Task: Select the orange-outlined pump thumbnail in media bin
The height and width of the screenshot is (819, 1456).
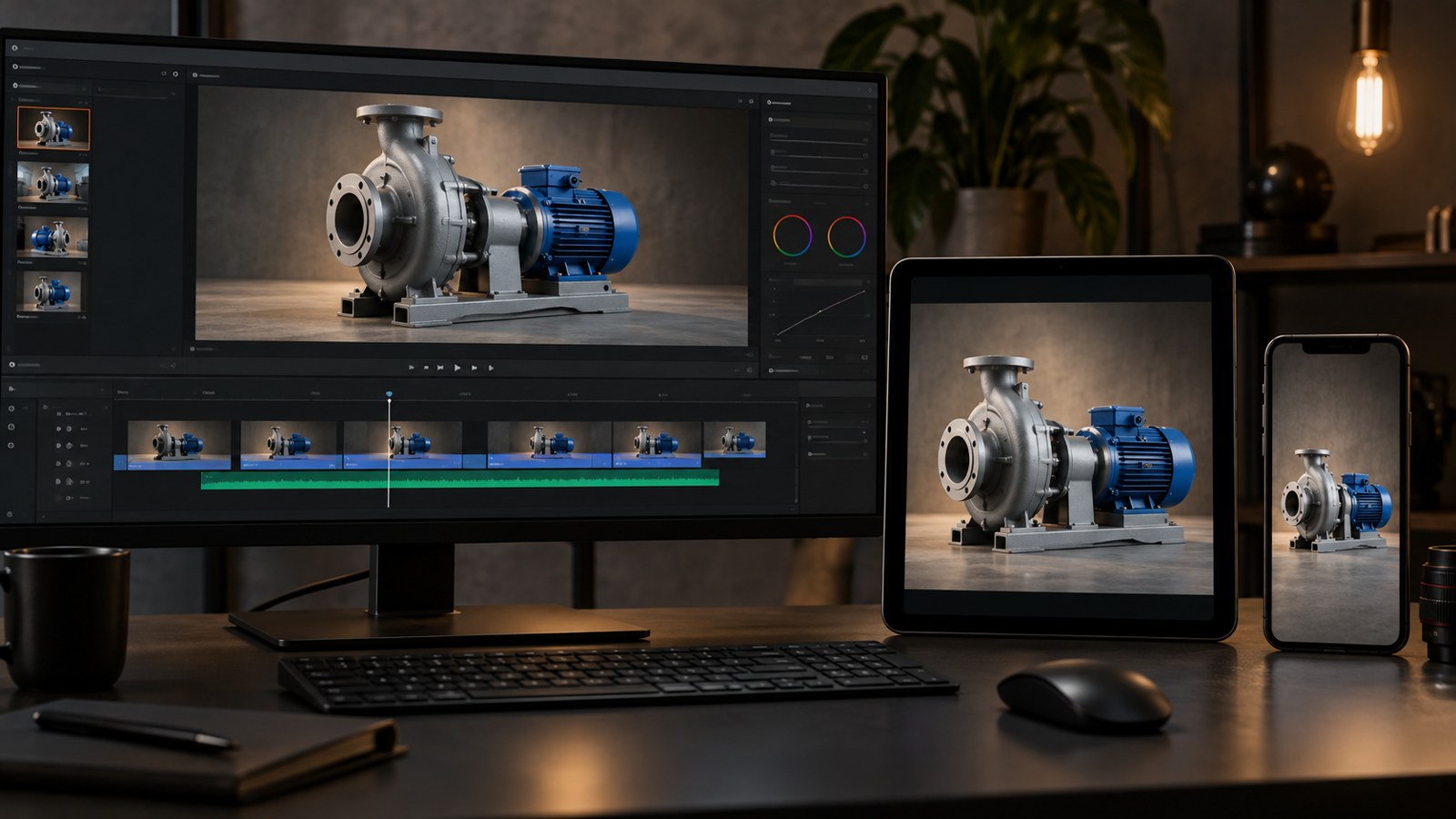Action: click(x=54, y=127)
